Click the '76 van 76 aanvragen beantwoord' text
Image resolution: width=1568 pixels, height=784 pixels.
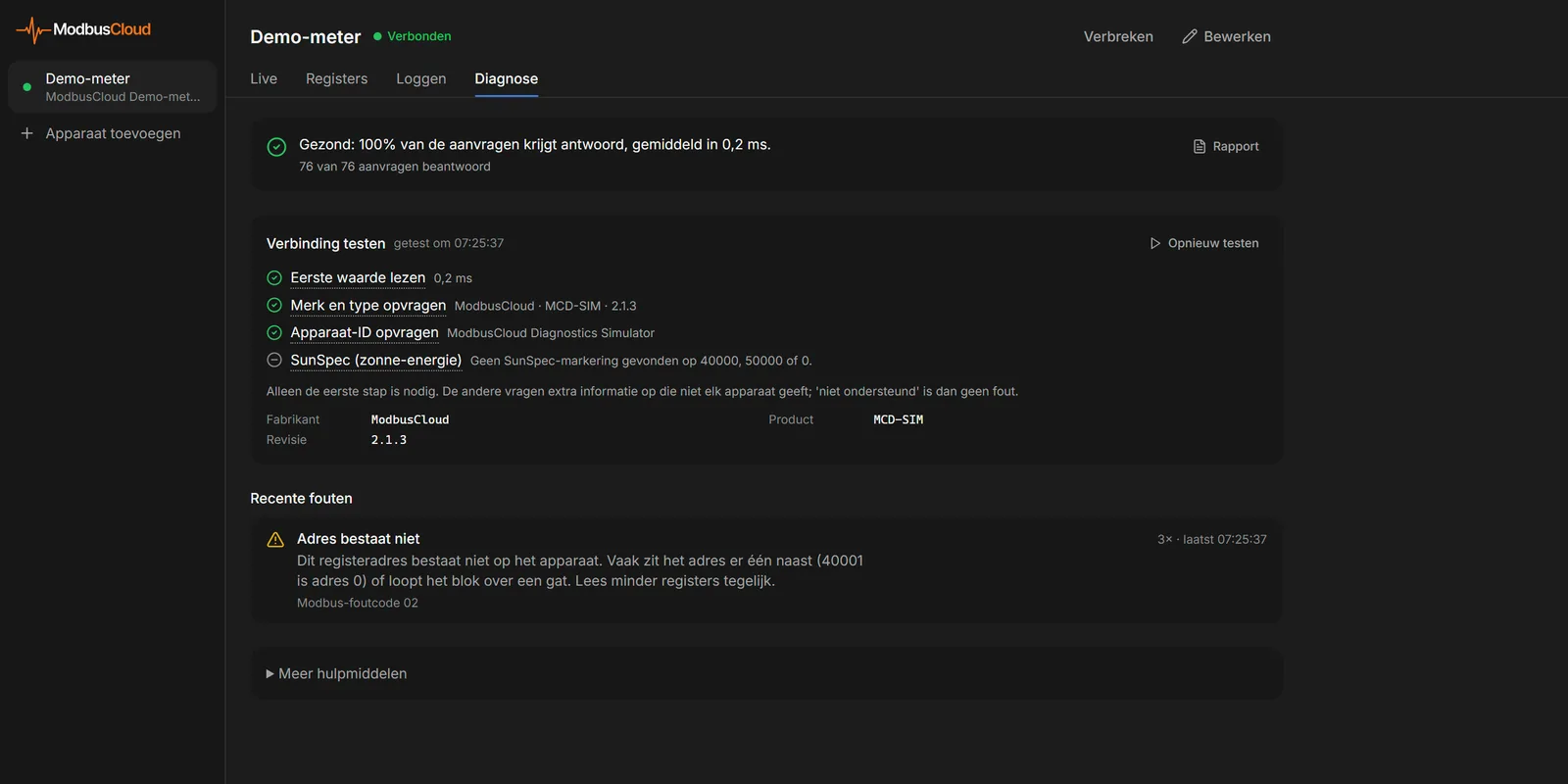point(395,167)
